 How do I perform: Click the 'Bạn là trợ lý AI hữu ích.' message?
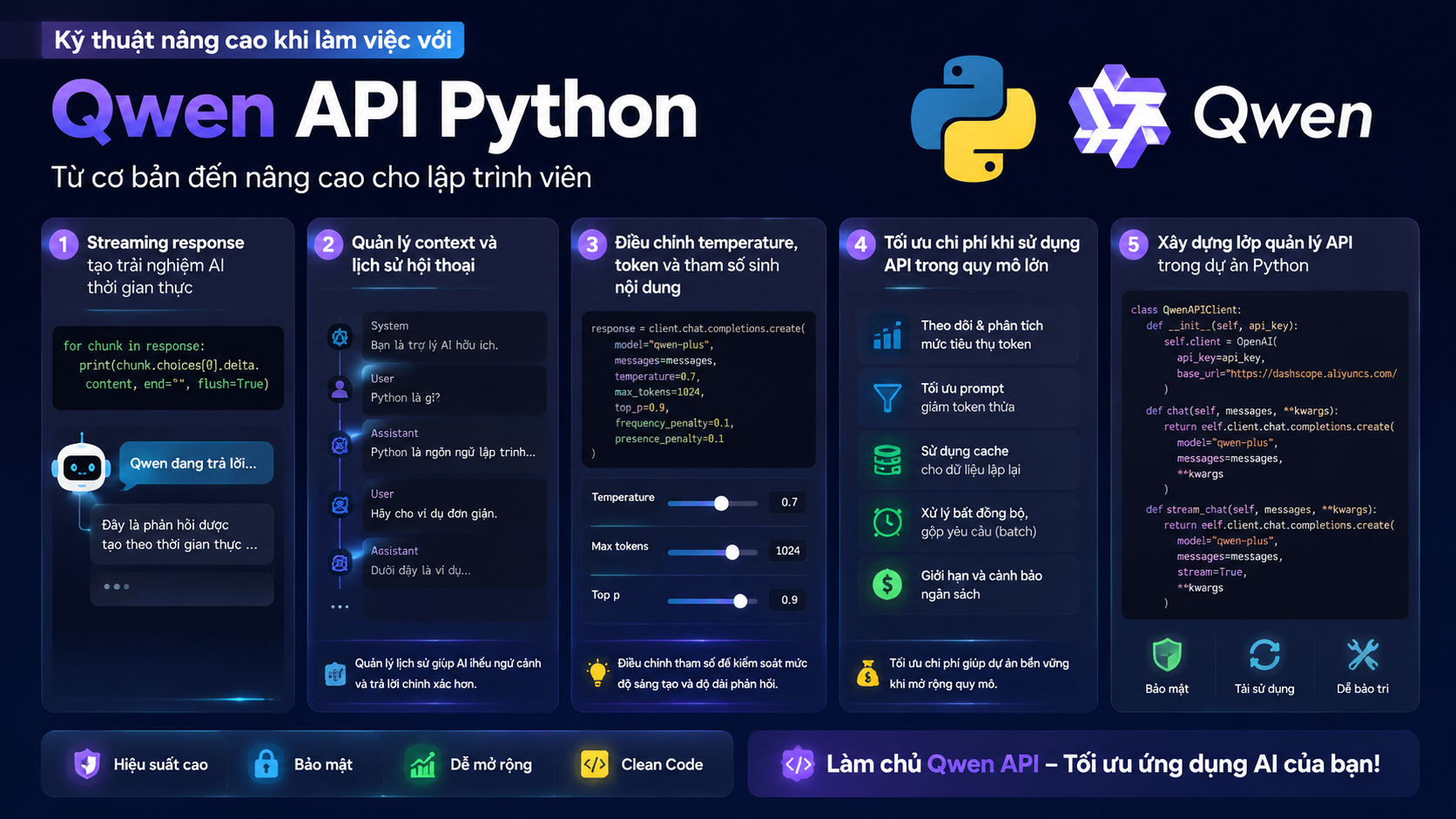(435, 346)
